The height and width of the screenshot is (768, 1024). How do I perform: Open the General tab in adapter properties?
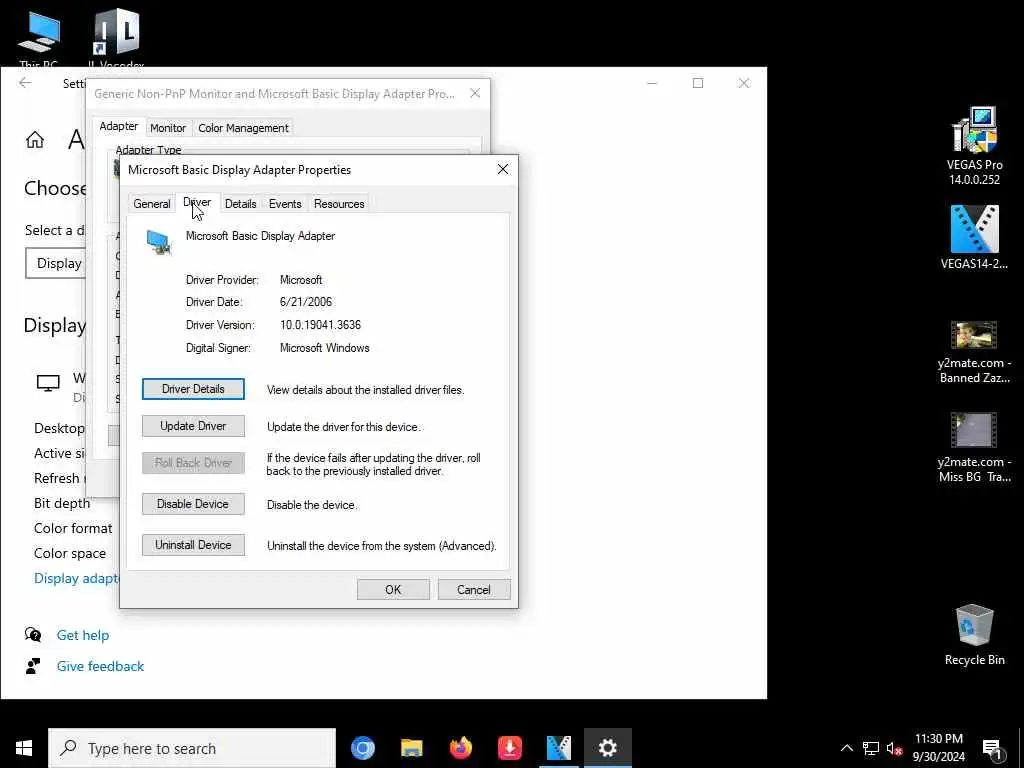(x=152, y=204)
